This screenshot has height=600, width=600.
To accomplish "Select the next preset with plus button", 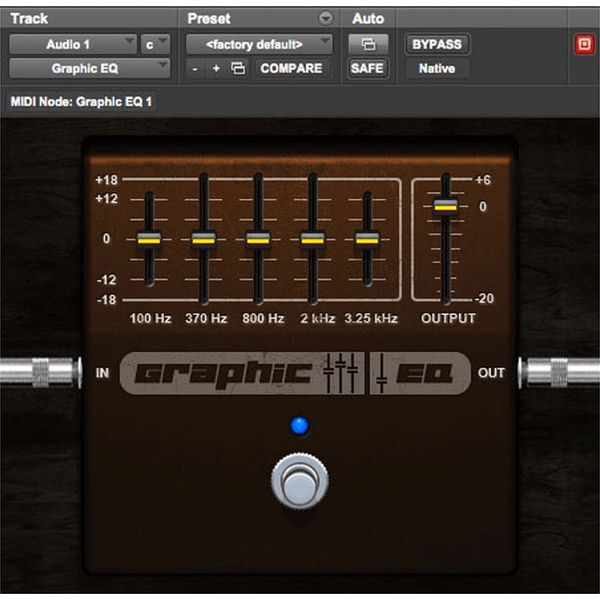I will [x=216, y=69].
